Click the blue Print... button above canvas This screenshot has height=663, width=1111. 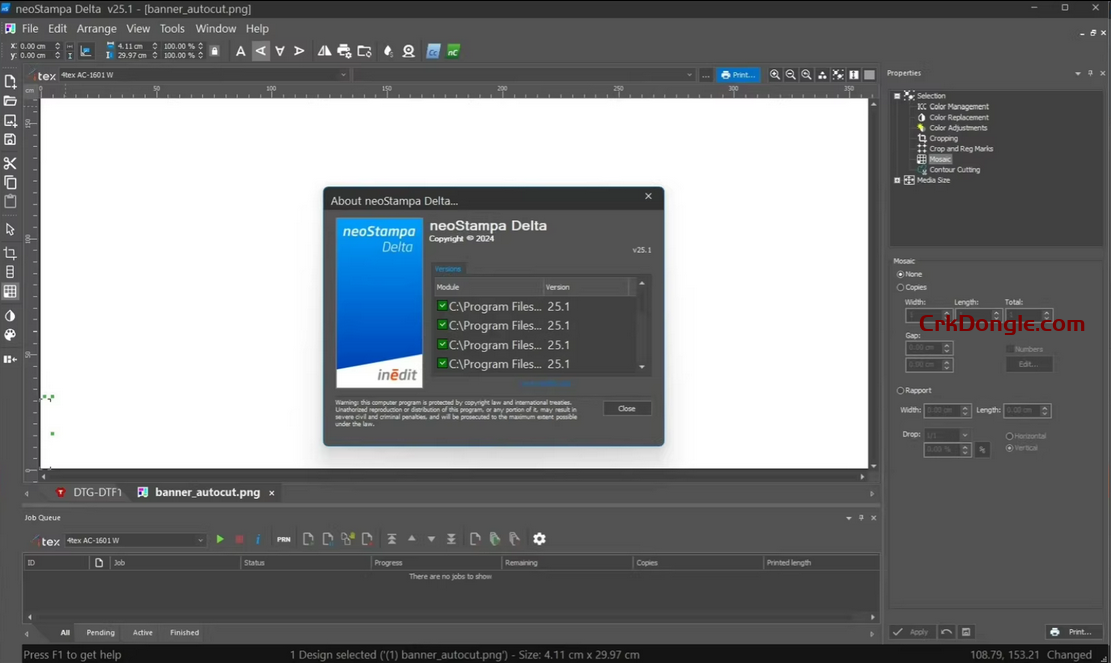point(738,75)
